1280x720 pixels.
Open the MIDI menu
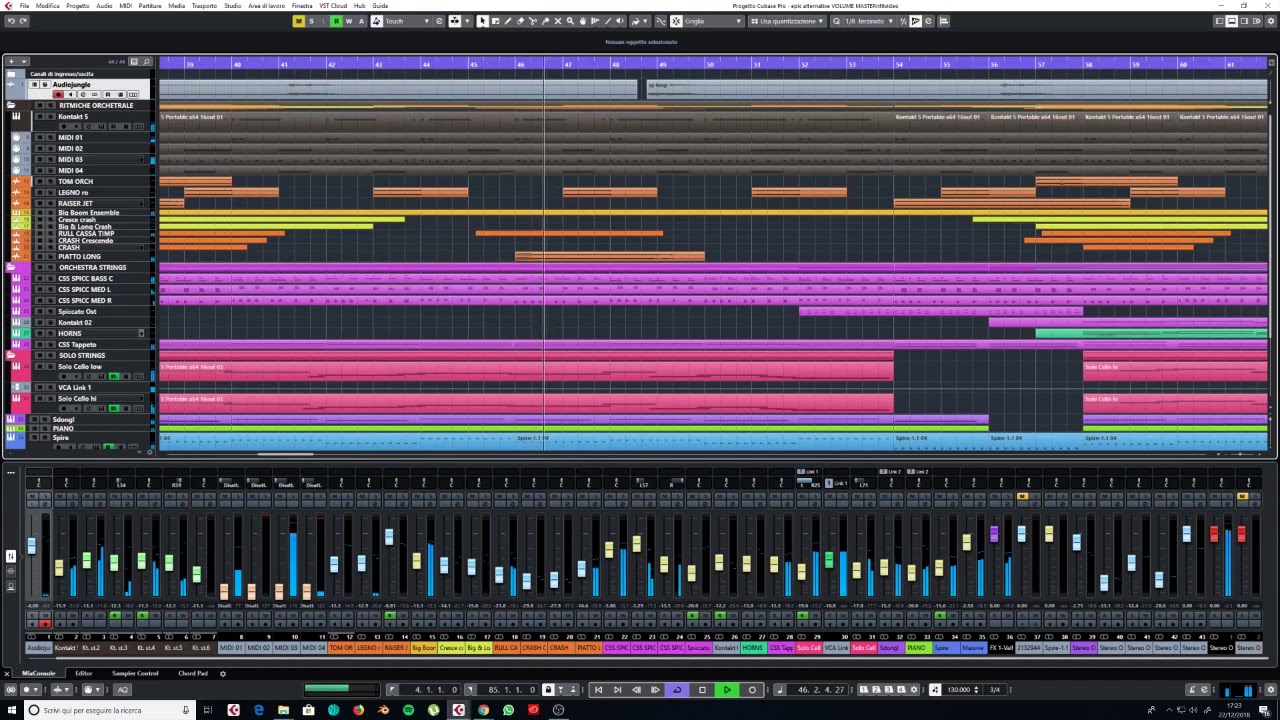click(125, 5)
